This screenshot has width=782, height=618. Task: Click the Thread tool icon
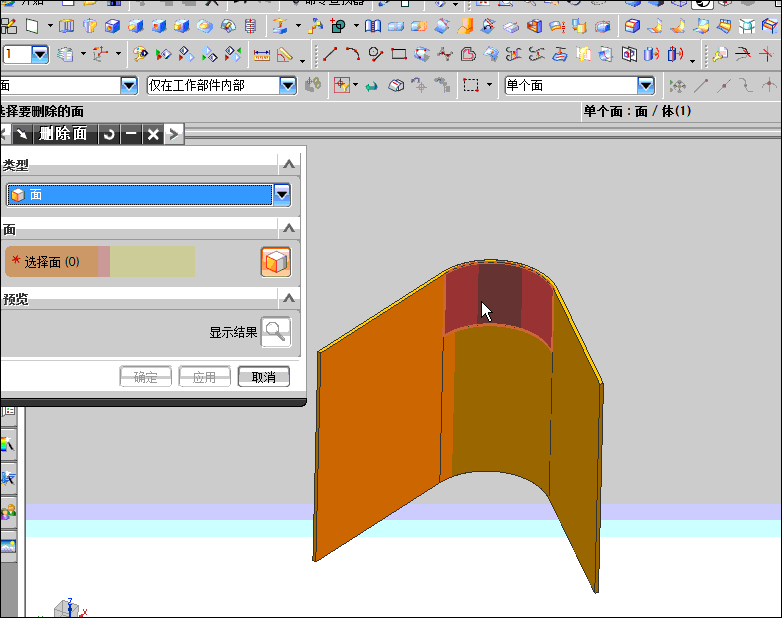pos(250,26)
